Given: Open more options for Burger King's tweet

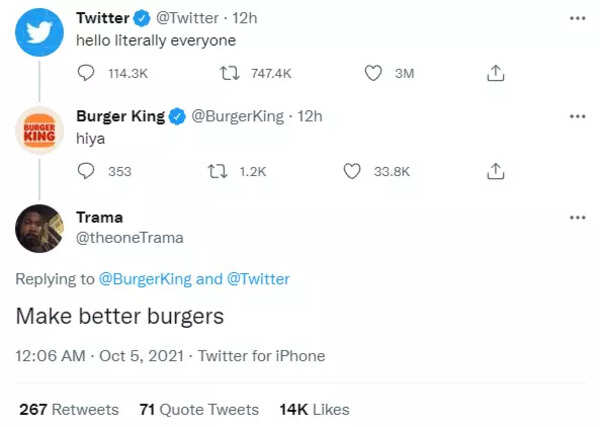Looking at the screenshot, I should [577, 116].
